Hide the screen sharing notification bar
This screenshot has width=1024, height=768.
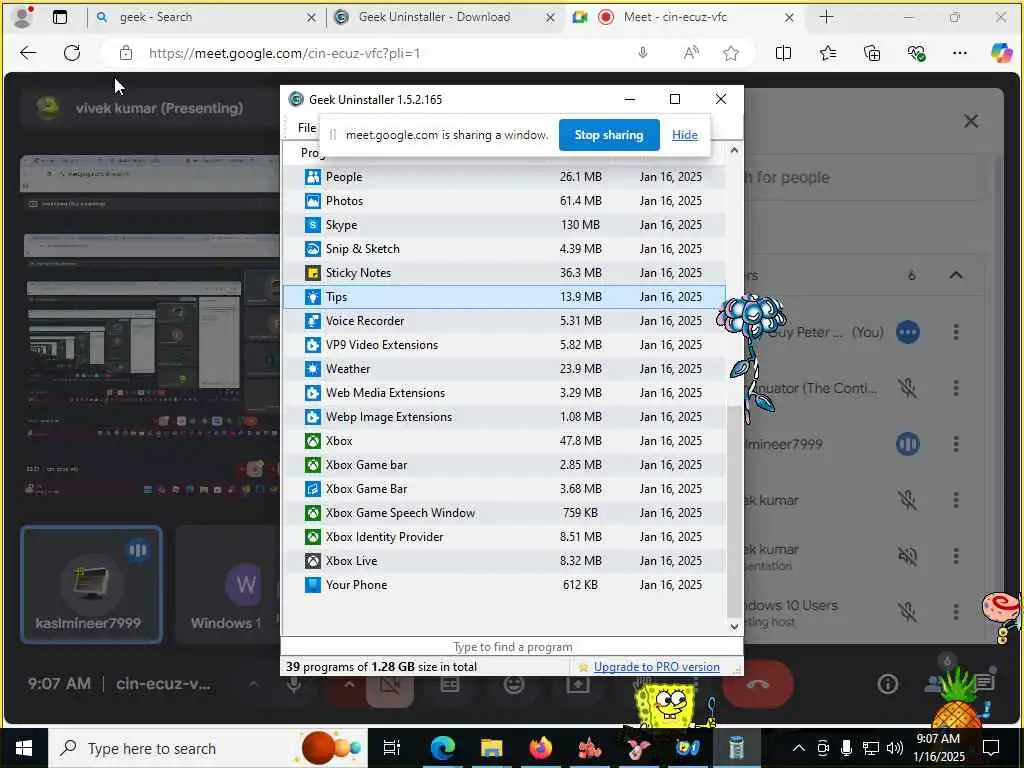point(684,135)
